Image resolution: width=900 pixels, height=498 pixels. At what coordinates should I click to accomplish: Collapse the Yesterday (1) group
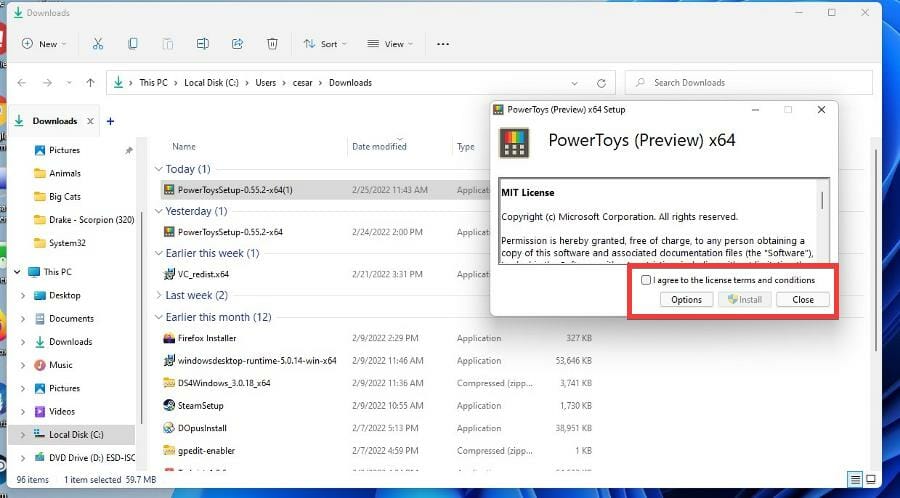159,211
